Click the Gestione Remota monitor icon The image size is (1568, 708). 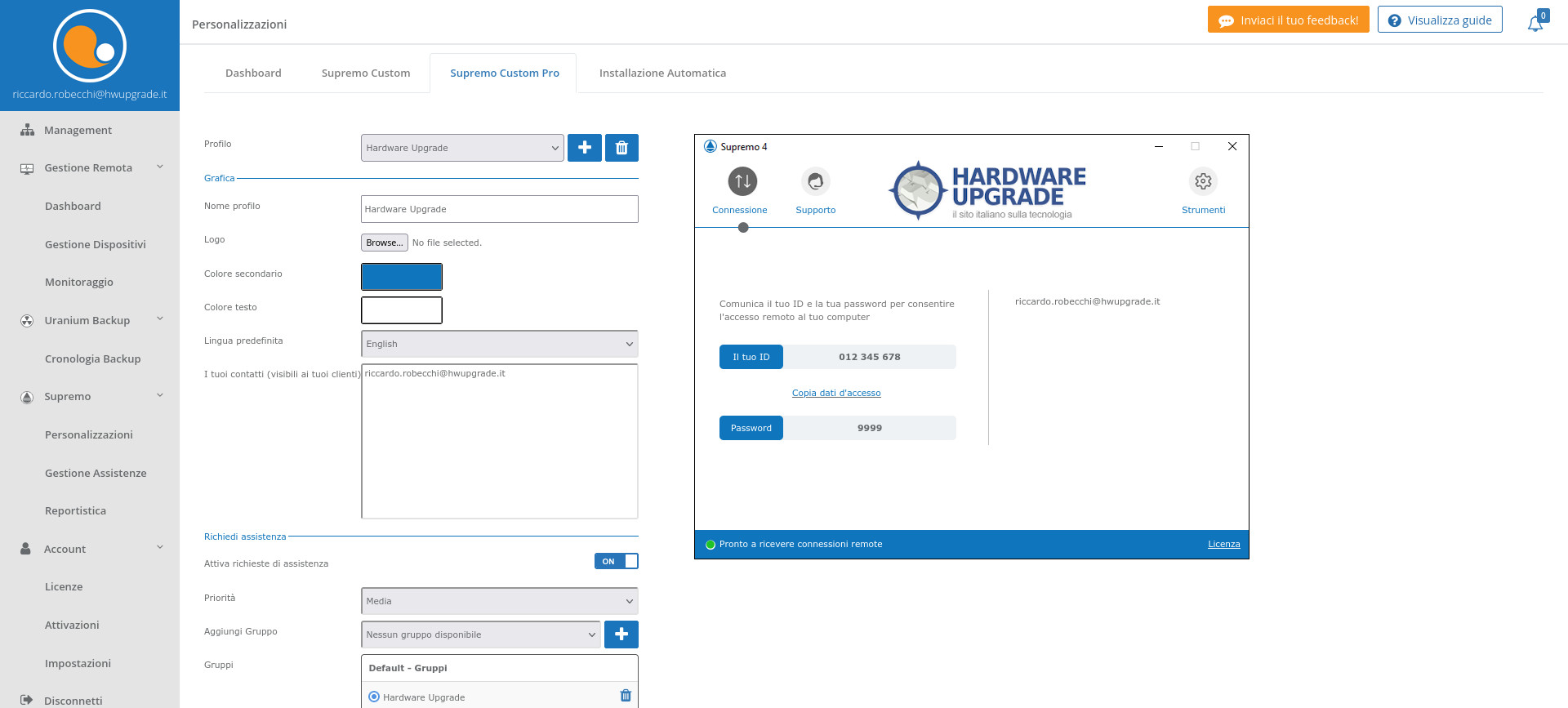(27, 168)
